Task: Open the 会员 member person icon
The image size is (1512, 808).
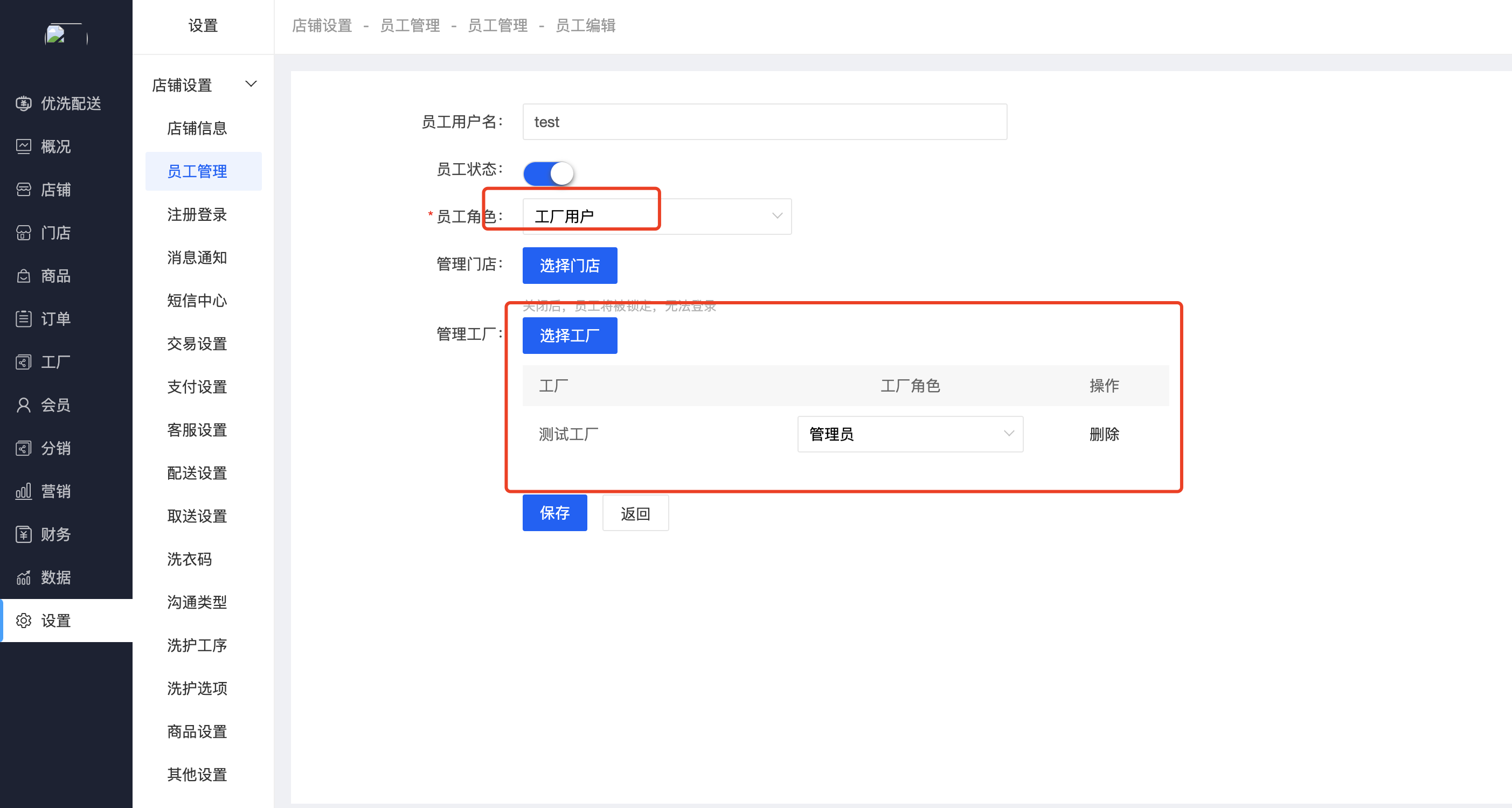Action: click(24, 405)
